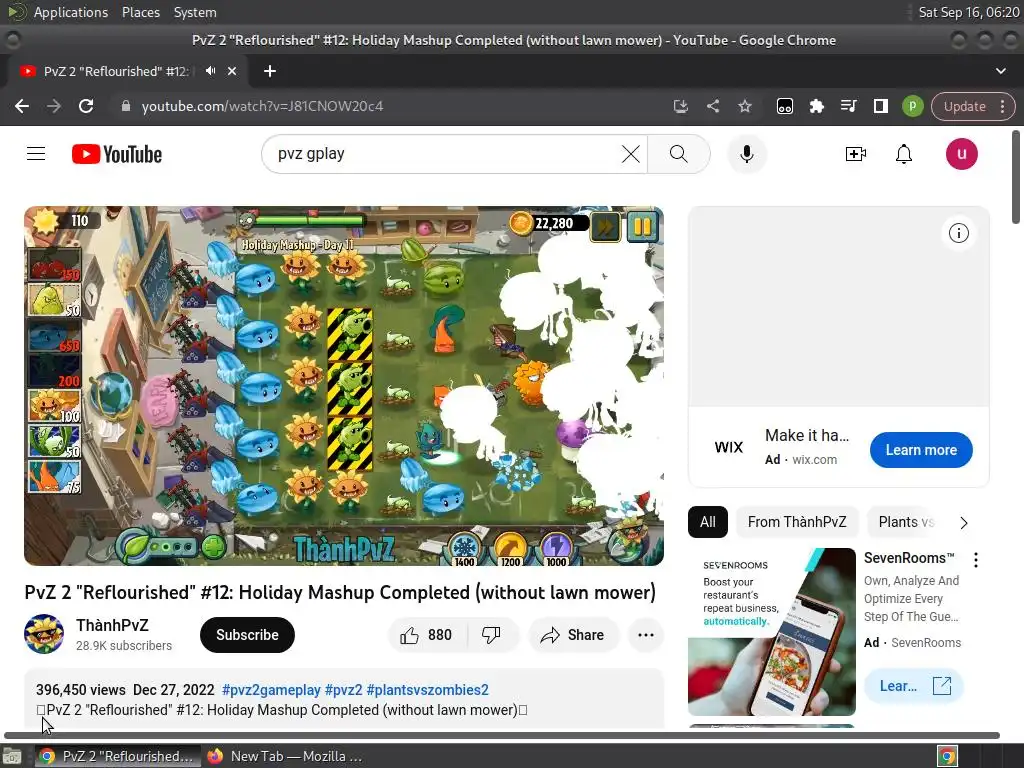Click SevenRooms Learn more link
This screenshot has width=1024, height=768.
913,686
